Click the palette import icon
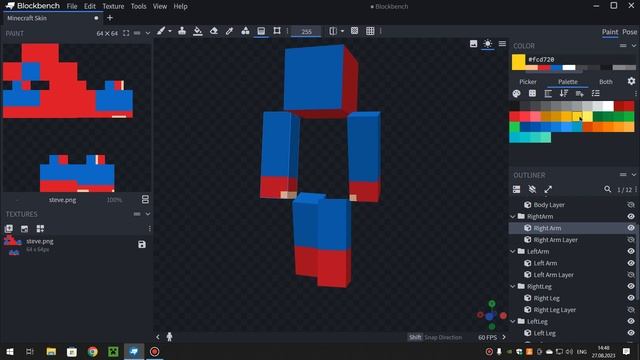 pyautogui.click(x=516, y=93)
